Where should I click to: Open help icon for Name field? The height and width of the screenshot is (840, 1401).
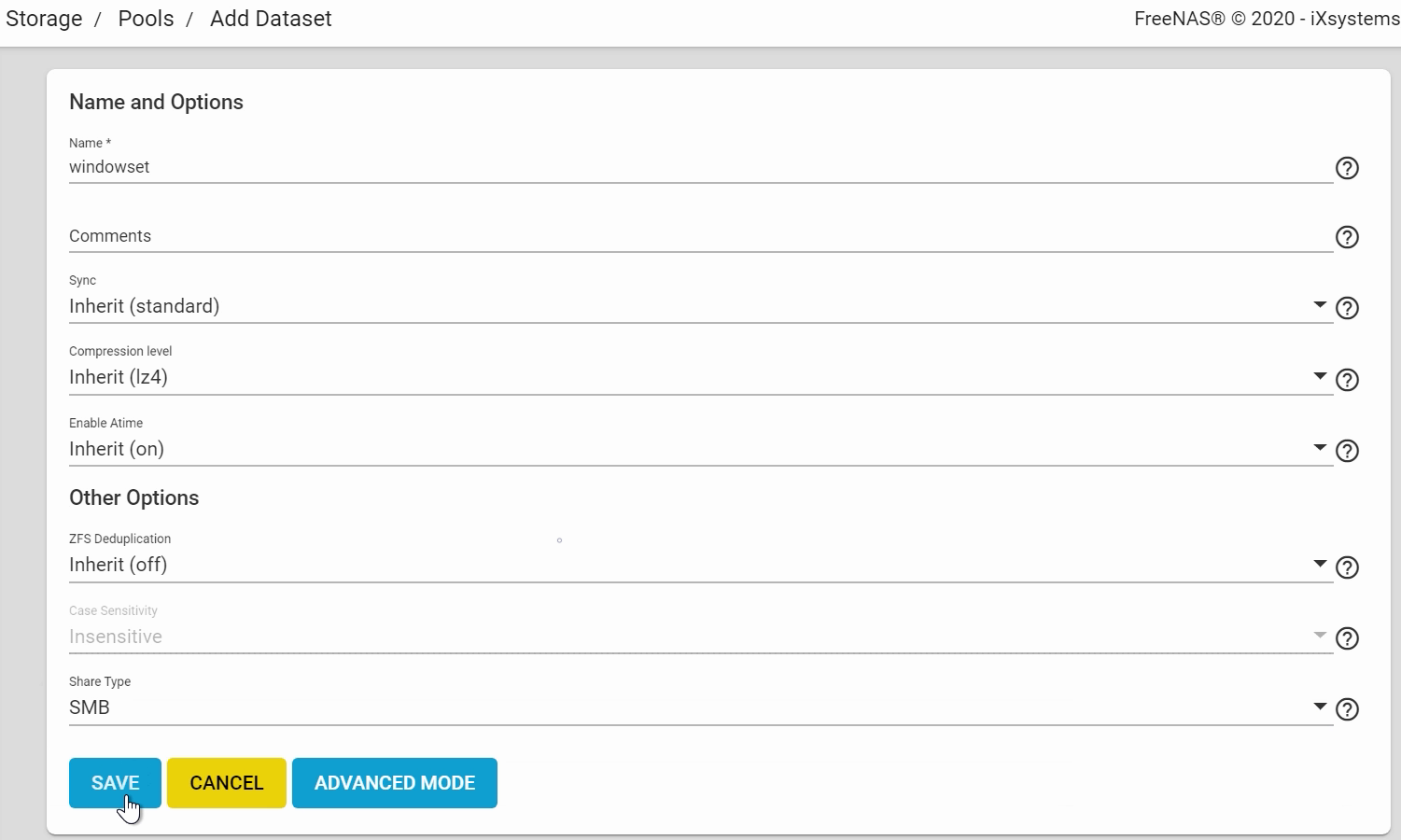click(1347, 168)
